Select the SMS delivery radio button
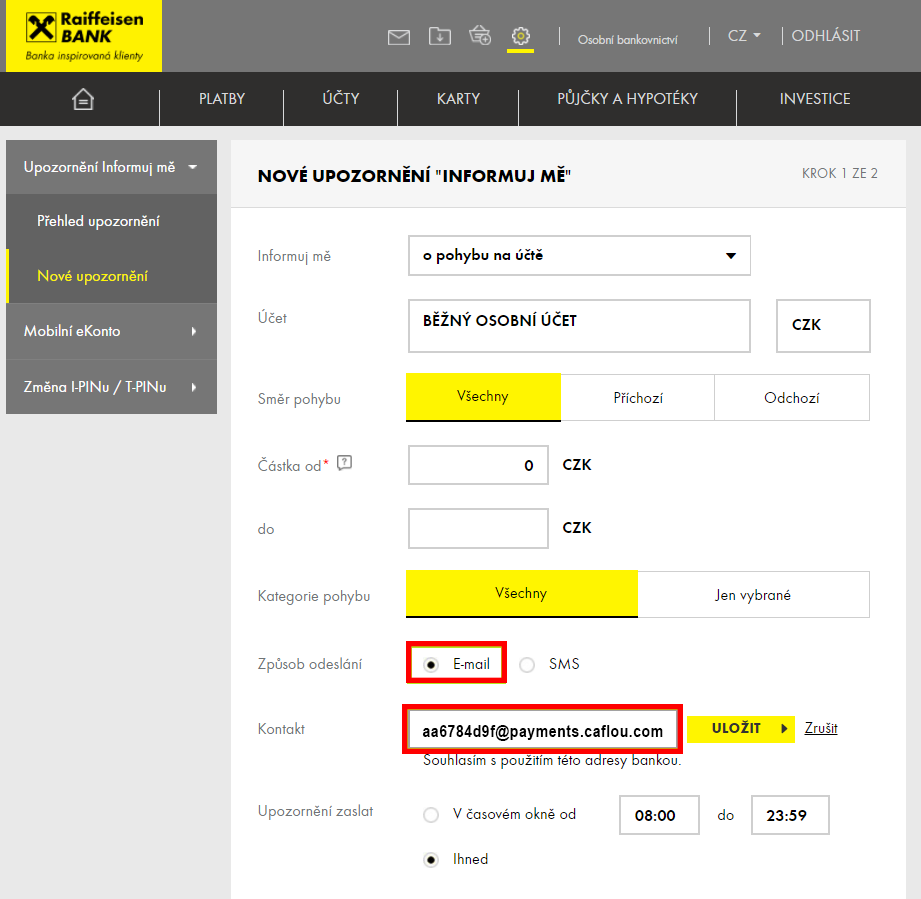Image resolution: width=921 pixels, height=899 pixels. click(527, 664)
